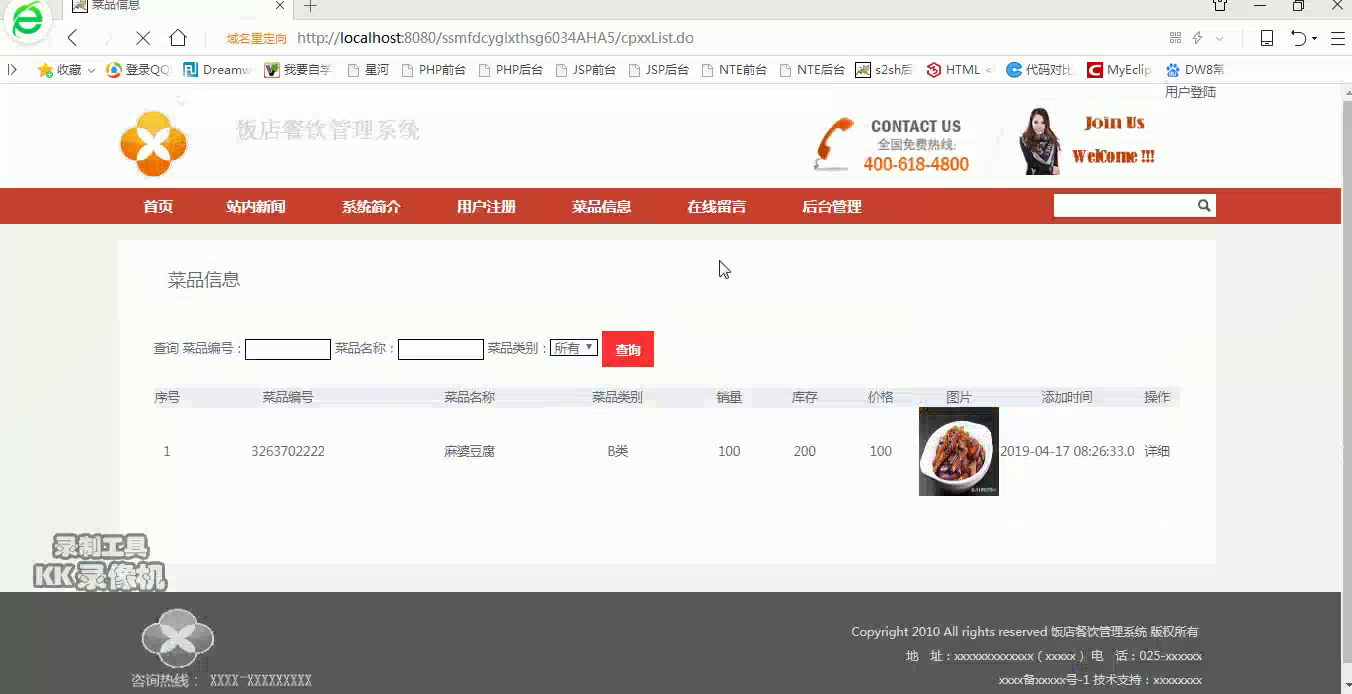
Task: Open the 收藏 favorites star dropdown
Action: 66,70
